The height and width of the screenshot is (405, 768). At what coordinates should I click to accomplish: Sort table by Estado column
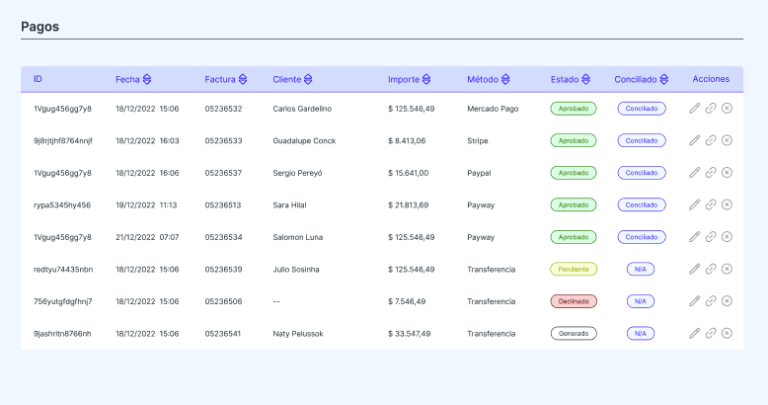[586, 79]
